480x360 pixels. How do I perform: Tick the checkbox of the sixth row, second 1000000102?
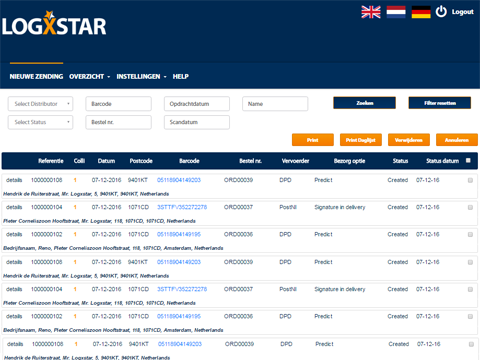[470, 317]
